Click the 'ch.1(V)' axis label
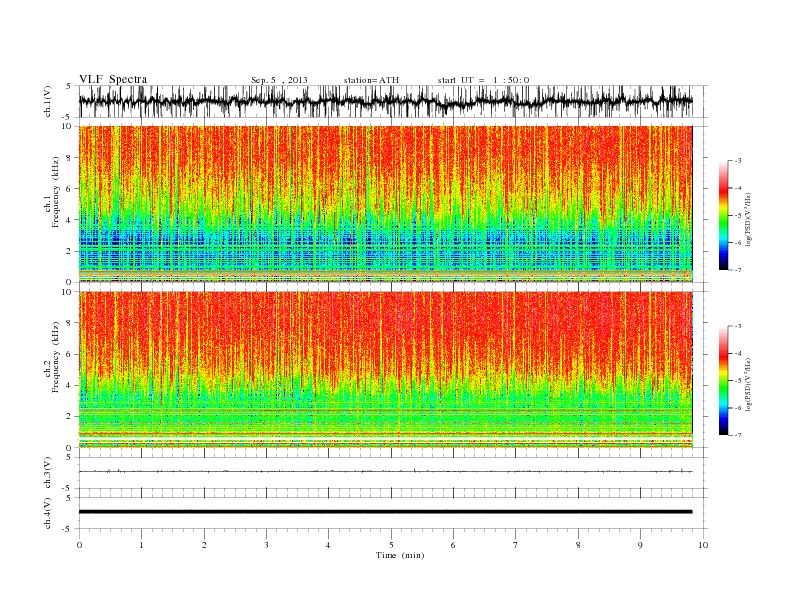 [48, 103]
